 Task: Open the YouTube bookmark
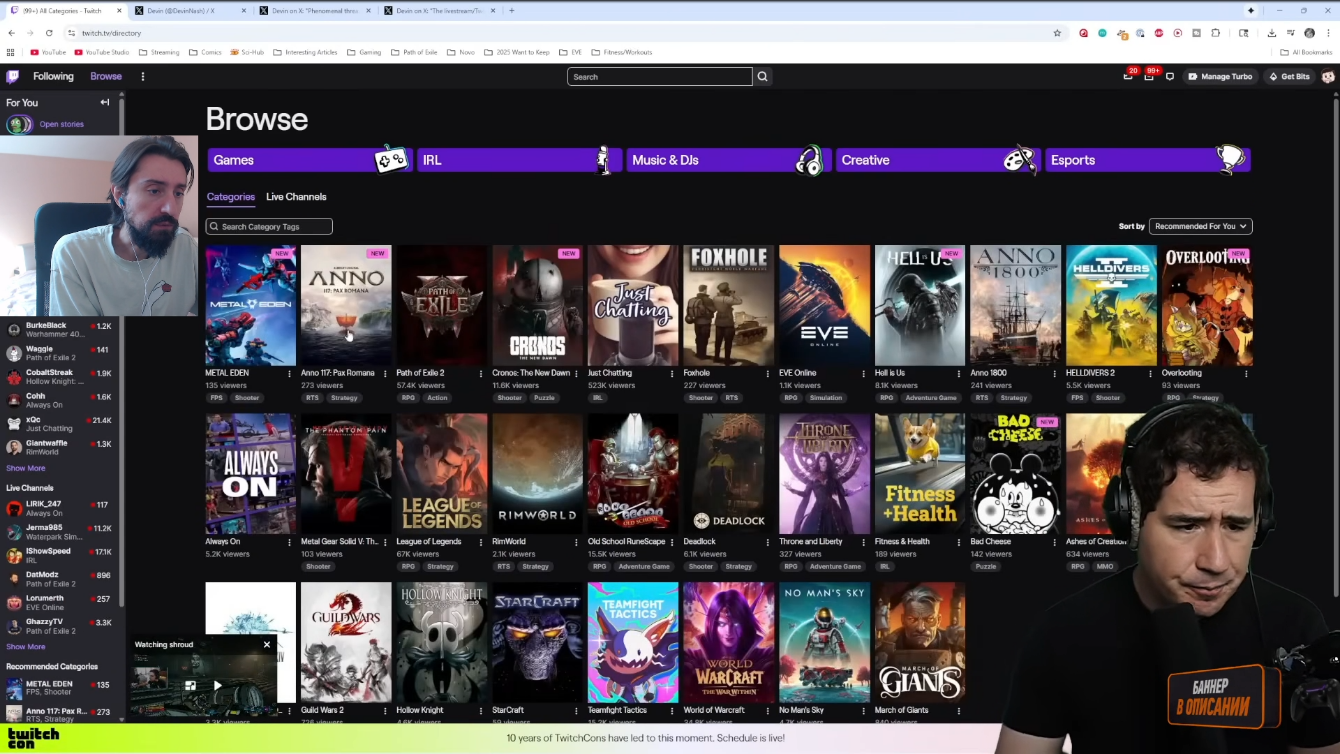[x=48, y=52]
